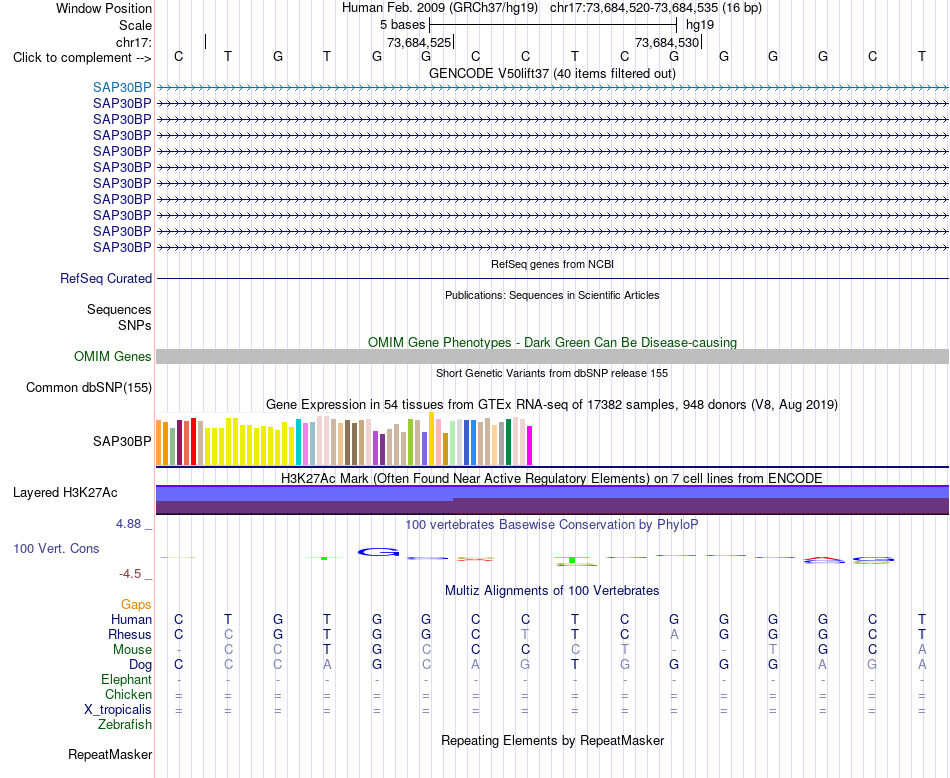Click 'Multiz Alignments of 100 Vertebrates' title
The image size is (950, 778).
552,590
